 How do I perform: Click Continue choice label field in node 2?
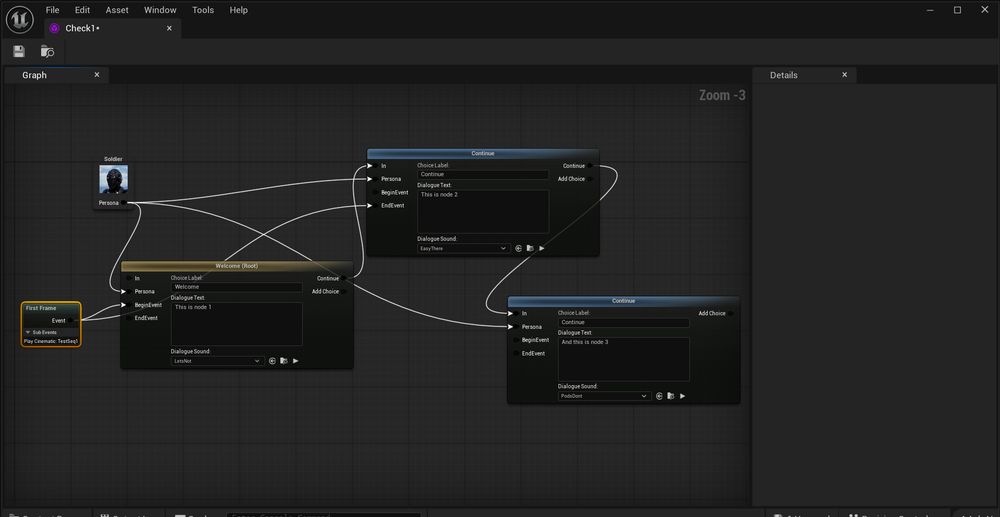[483, 174]
